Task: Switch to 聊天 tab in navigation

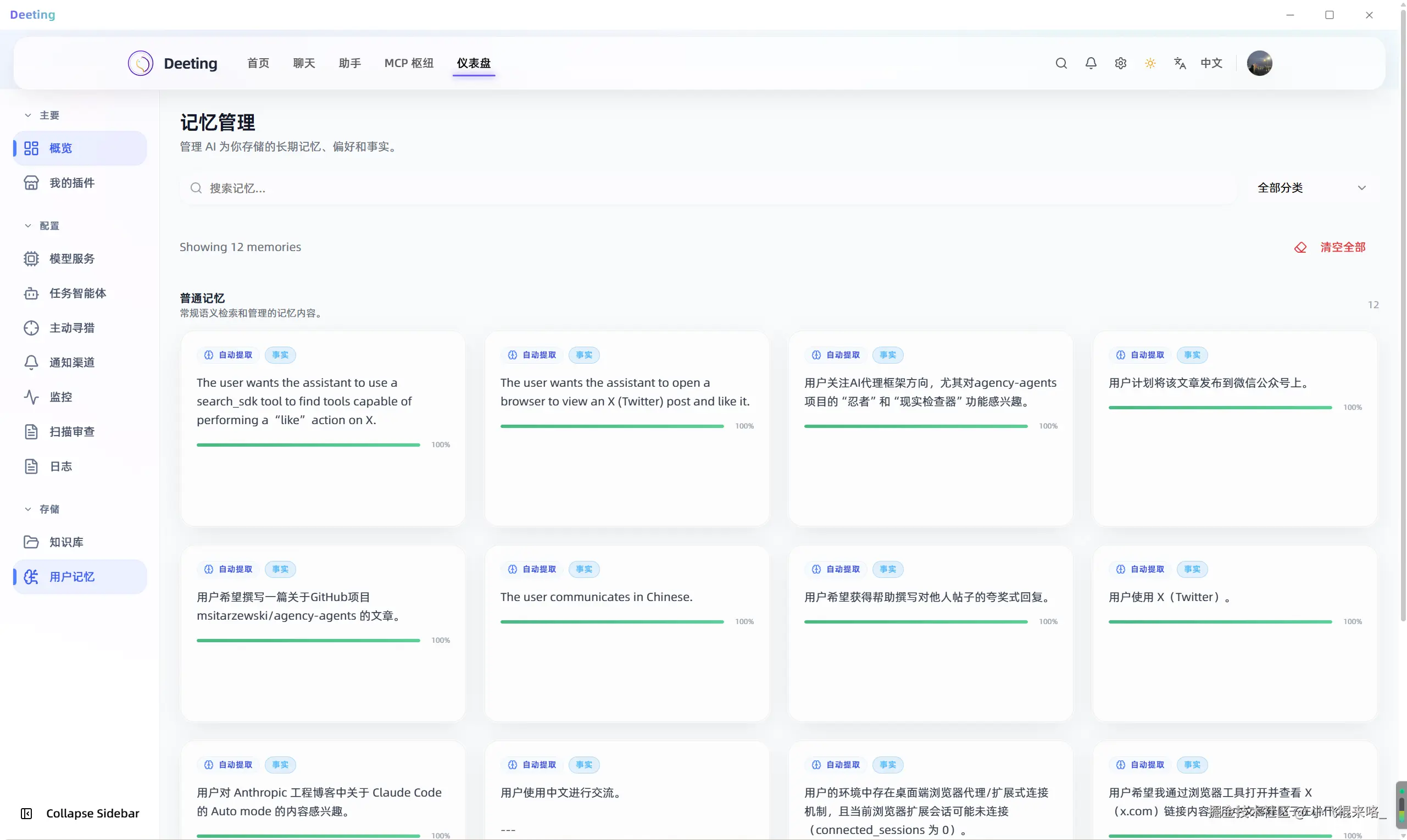Action: [304, 63]
